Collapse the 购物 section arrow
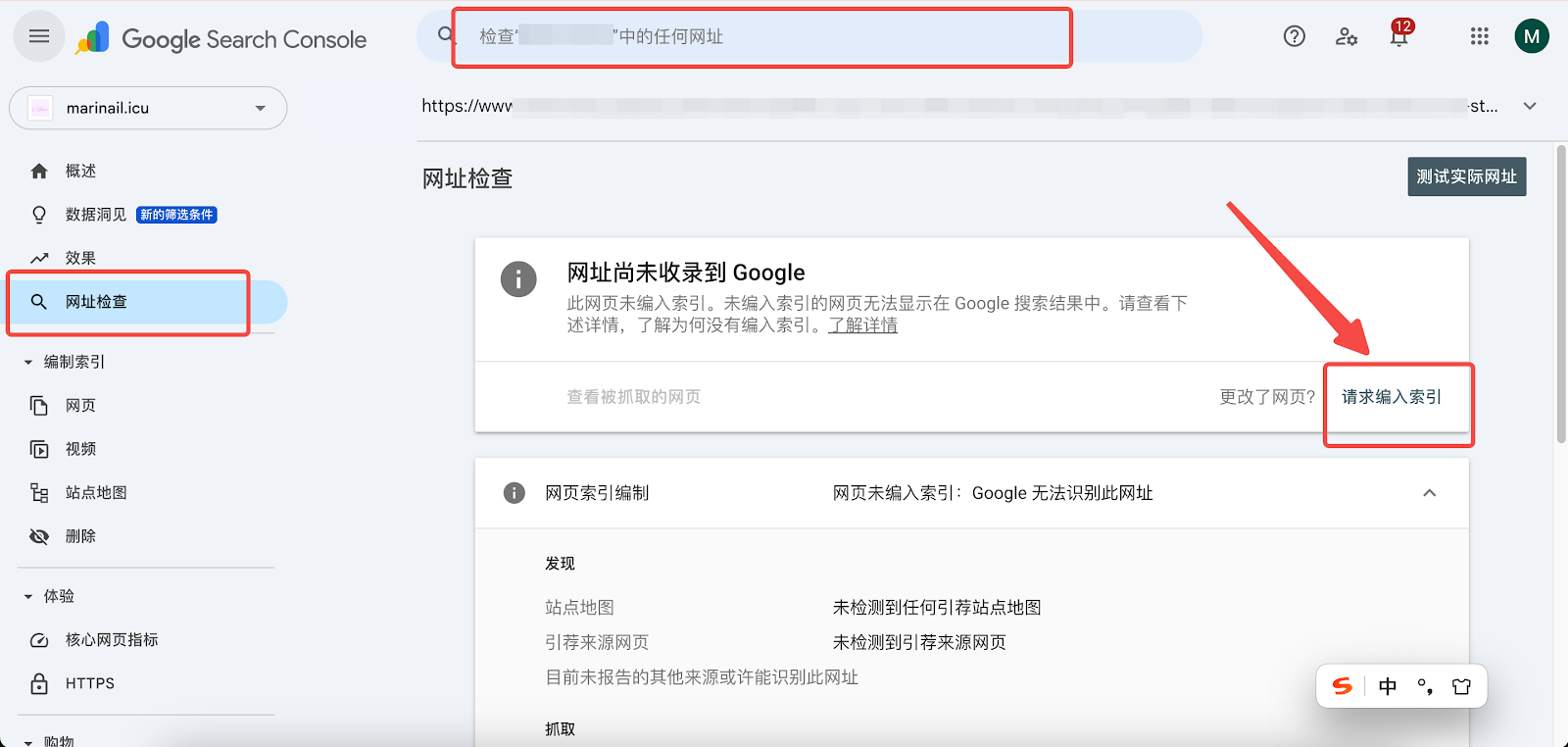 [x=28, y=742]
